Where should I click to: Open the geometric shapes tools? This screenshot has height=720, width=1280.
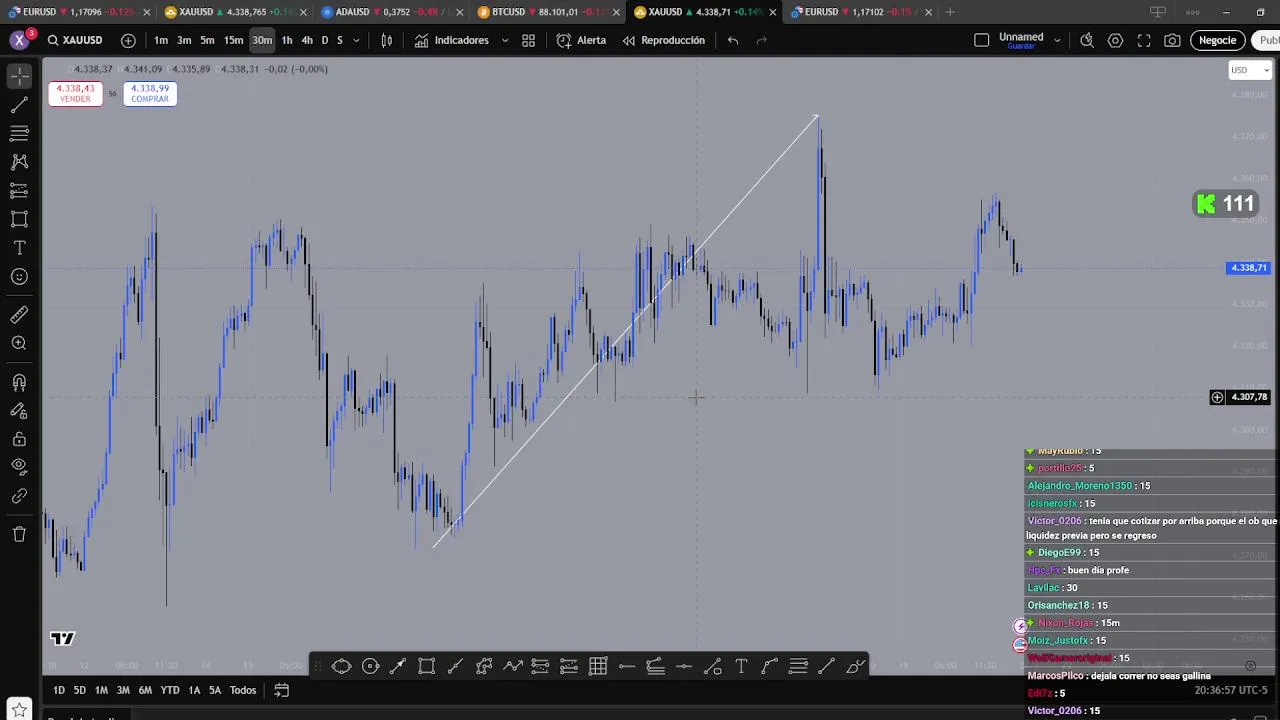point(19,219)
